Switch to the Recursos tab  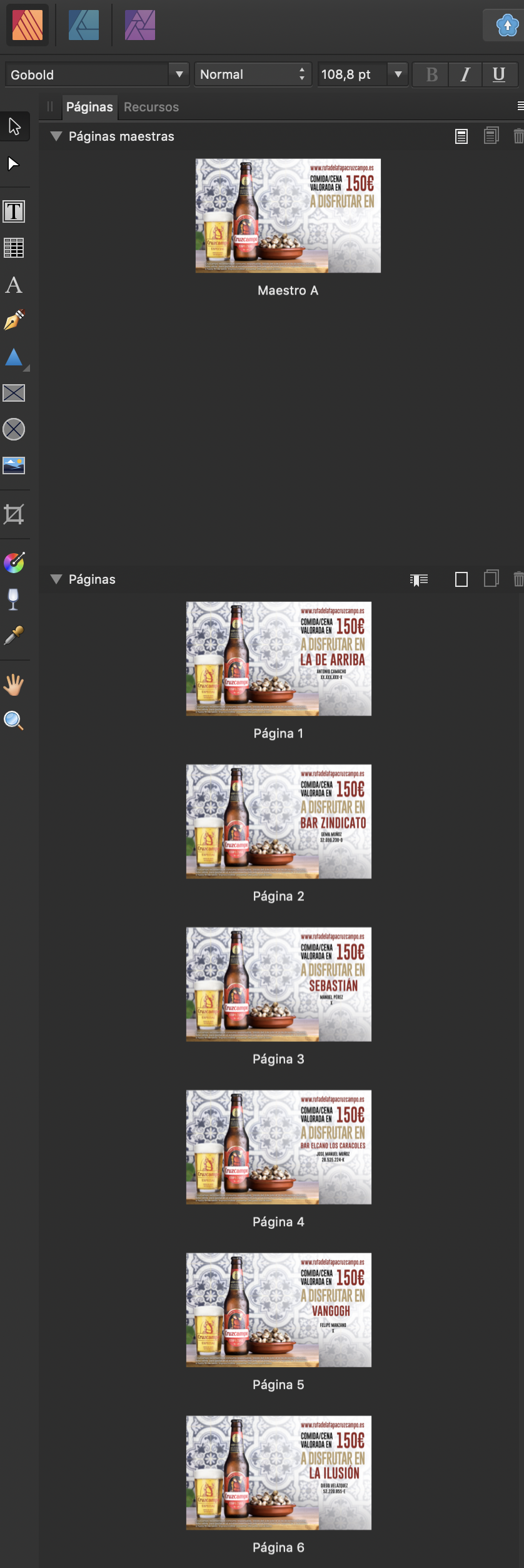[151, 107]
